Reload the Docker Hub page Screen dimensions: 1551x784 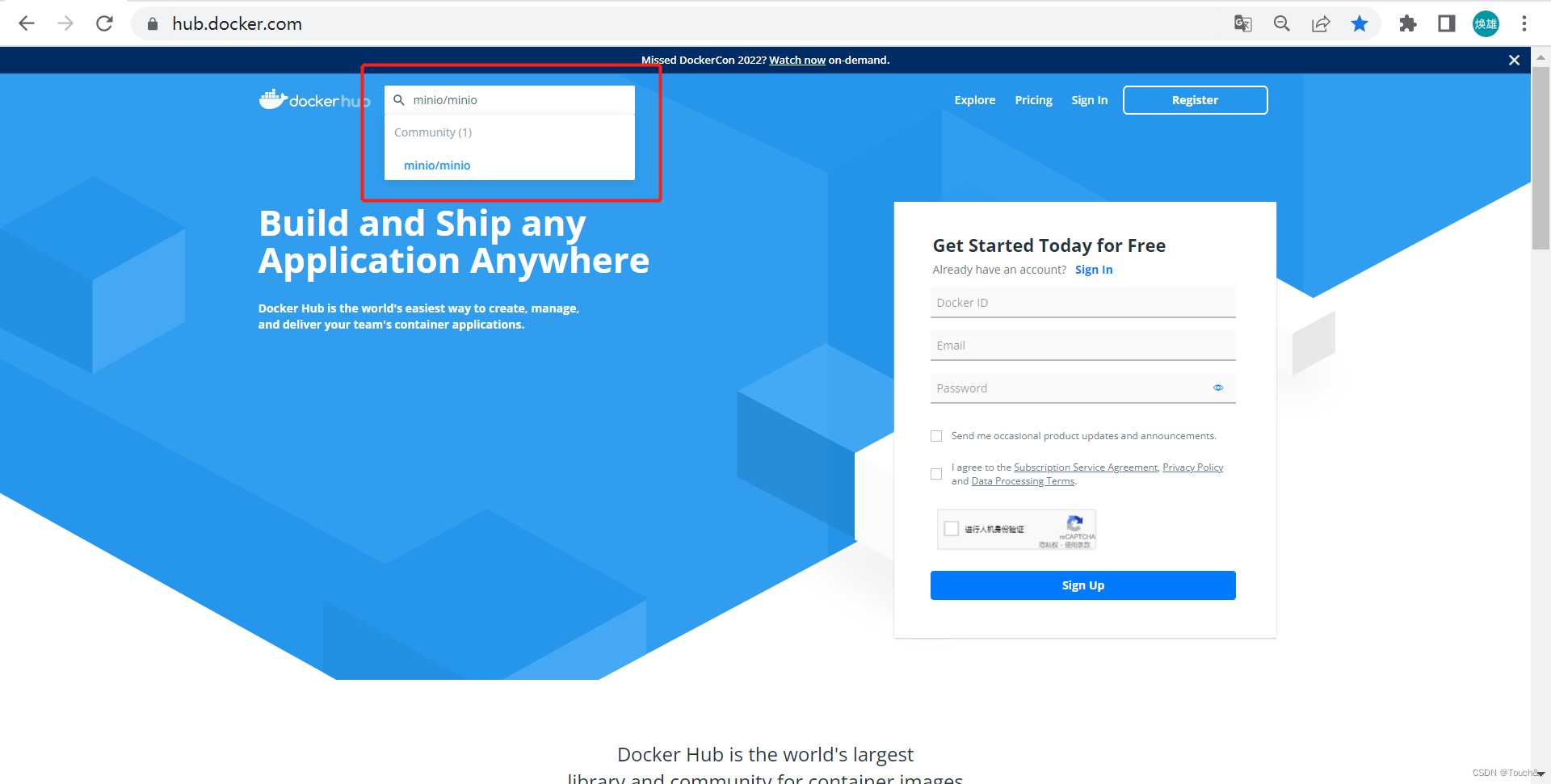[x=104, y=23]
